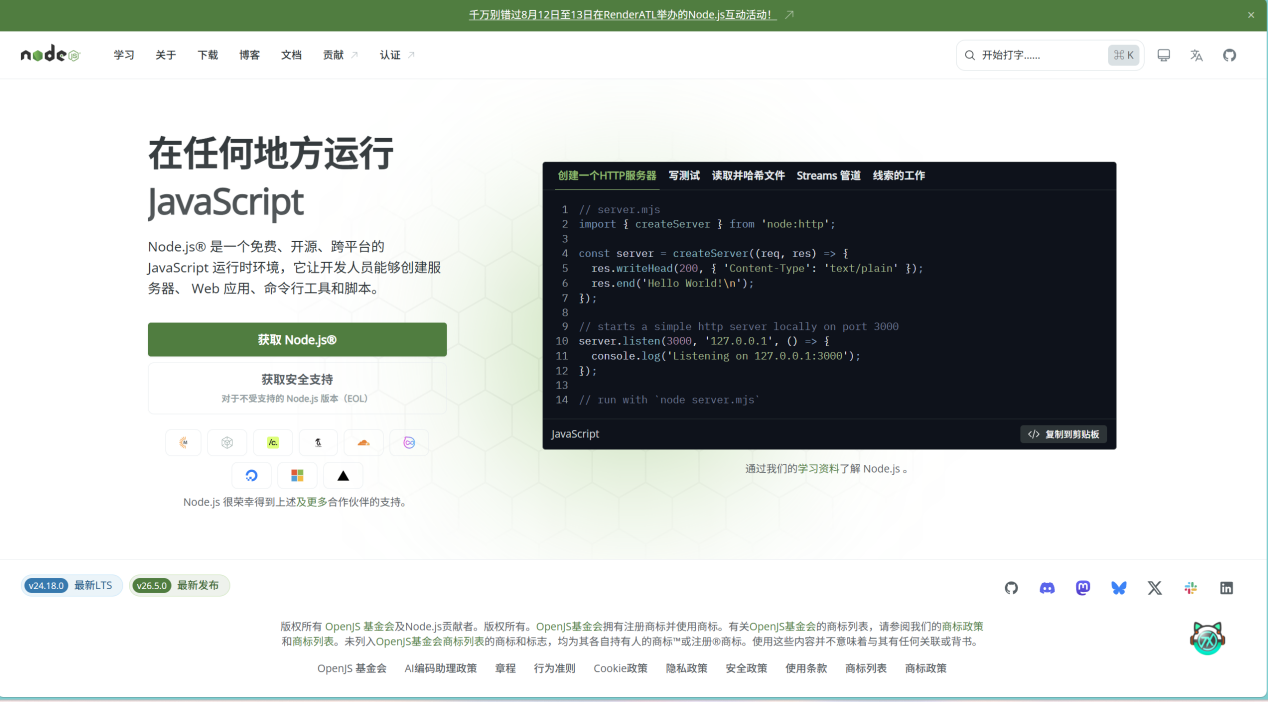
Task: Click the Node.js logo in the header
Action: pyautogui.click(x=50, y=55)
